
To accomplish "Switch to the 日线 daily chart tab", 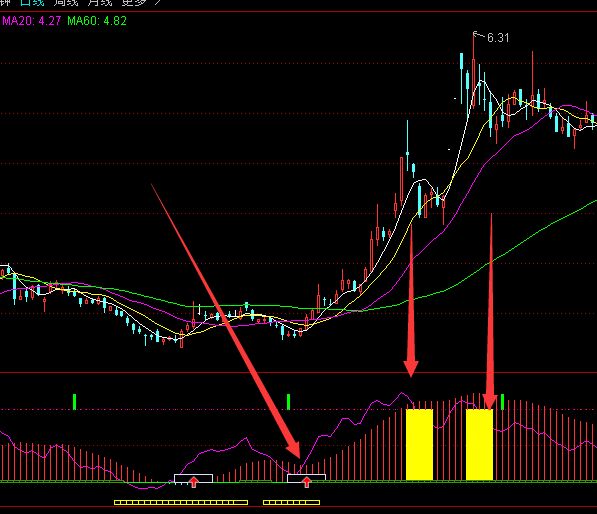I will point(32,2).
